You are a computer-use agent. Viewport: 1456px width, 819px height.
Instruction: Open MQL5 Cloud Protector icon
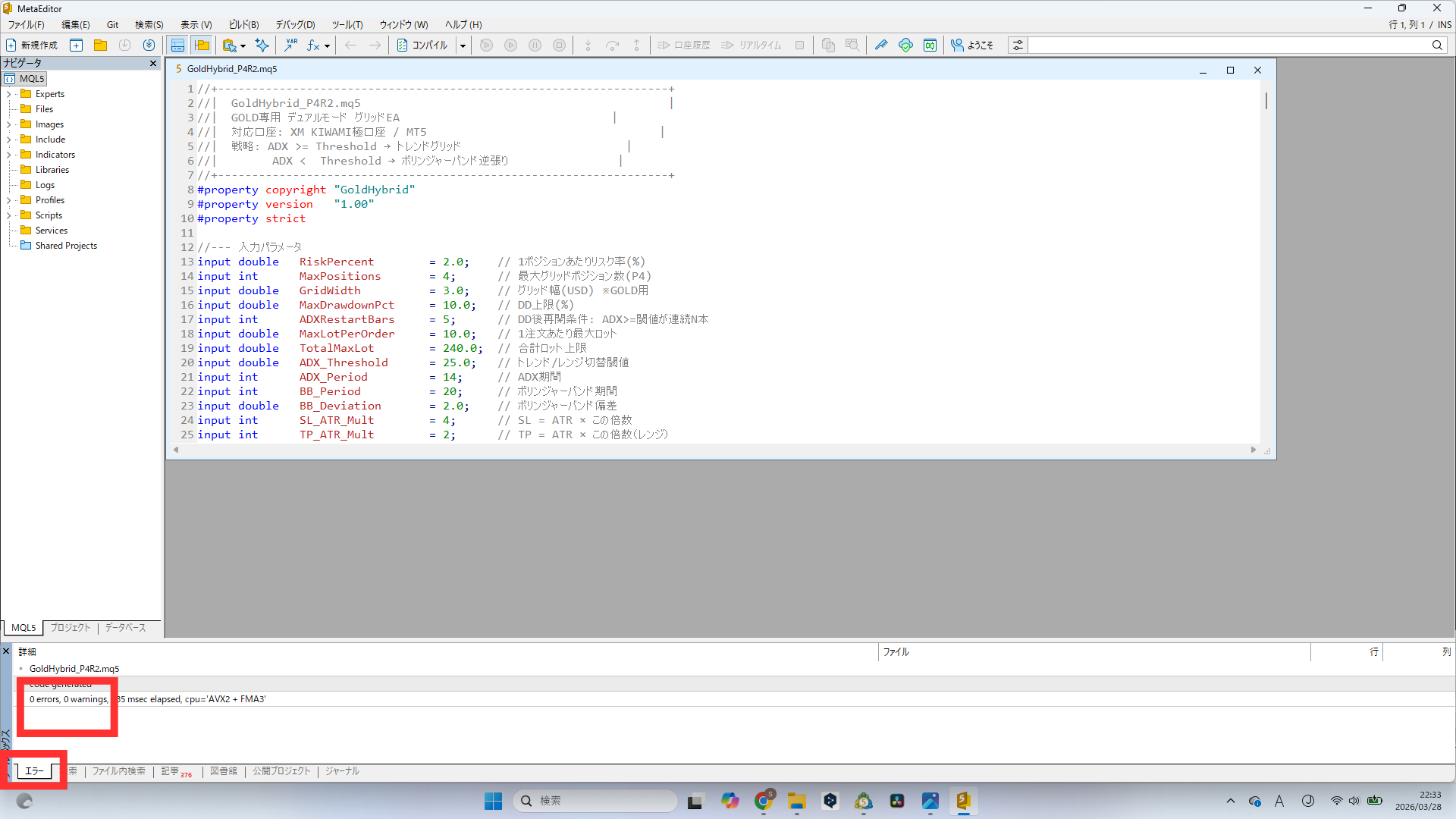click(x=905, y=45)
